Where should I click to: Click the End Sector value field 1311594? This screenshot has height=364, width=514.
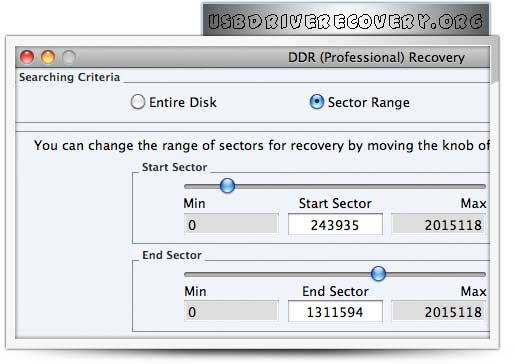click(x=335, y=312)
